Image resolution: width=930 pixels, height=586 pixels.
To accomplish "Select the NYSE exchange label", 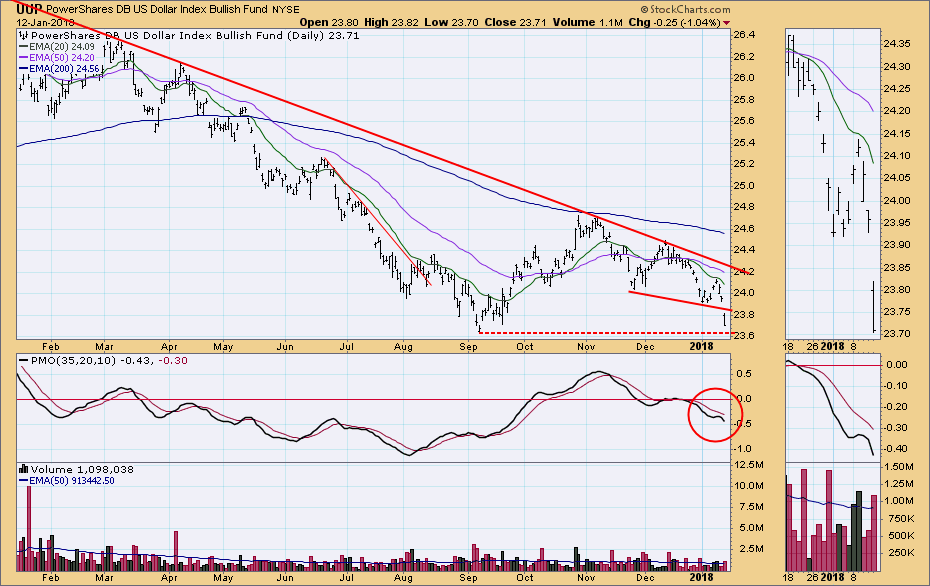I will pos(286,9).
